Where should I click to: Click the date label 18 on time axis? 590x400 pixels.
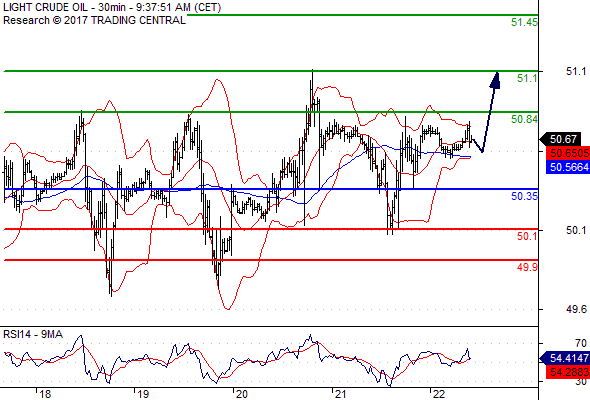click(x=45, y=394)
